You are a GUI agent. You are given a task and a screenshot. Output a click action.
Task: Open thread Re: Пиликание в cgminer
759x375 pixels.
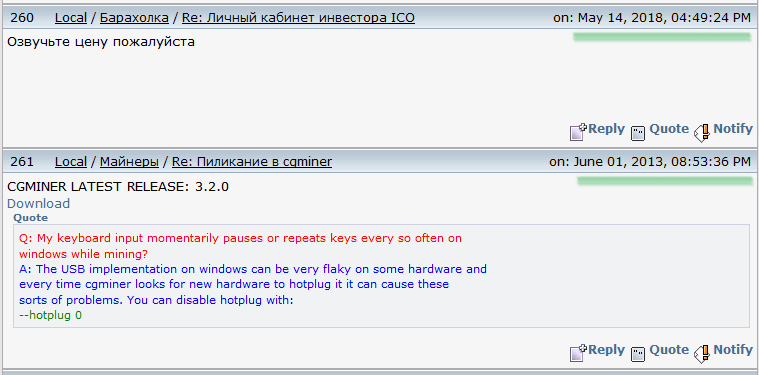tap(252, 162)
